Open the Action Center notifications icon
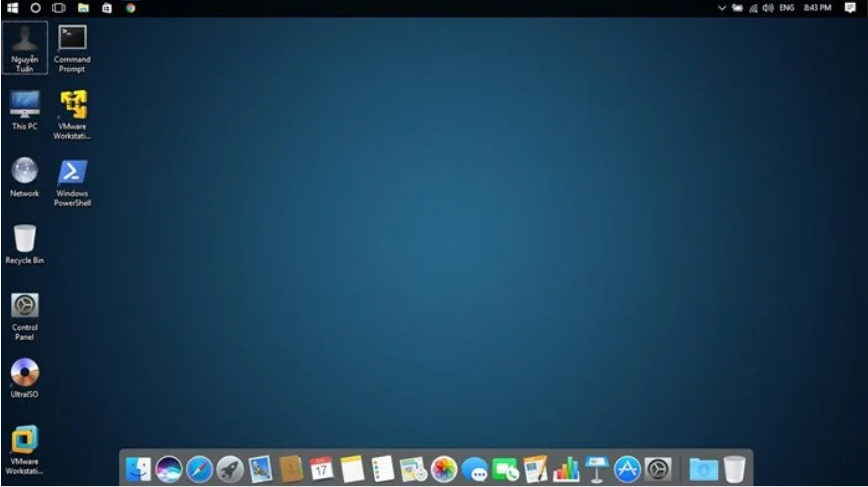 [850, 8]
